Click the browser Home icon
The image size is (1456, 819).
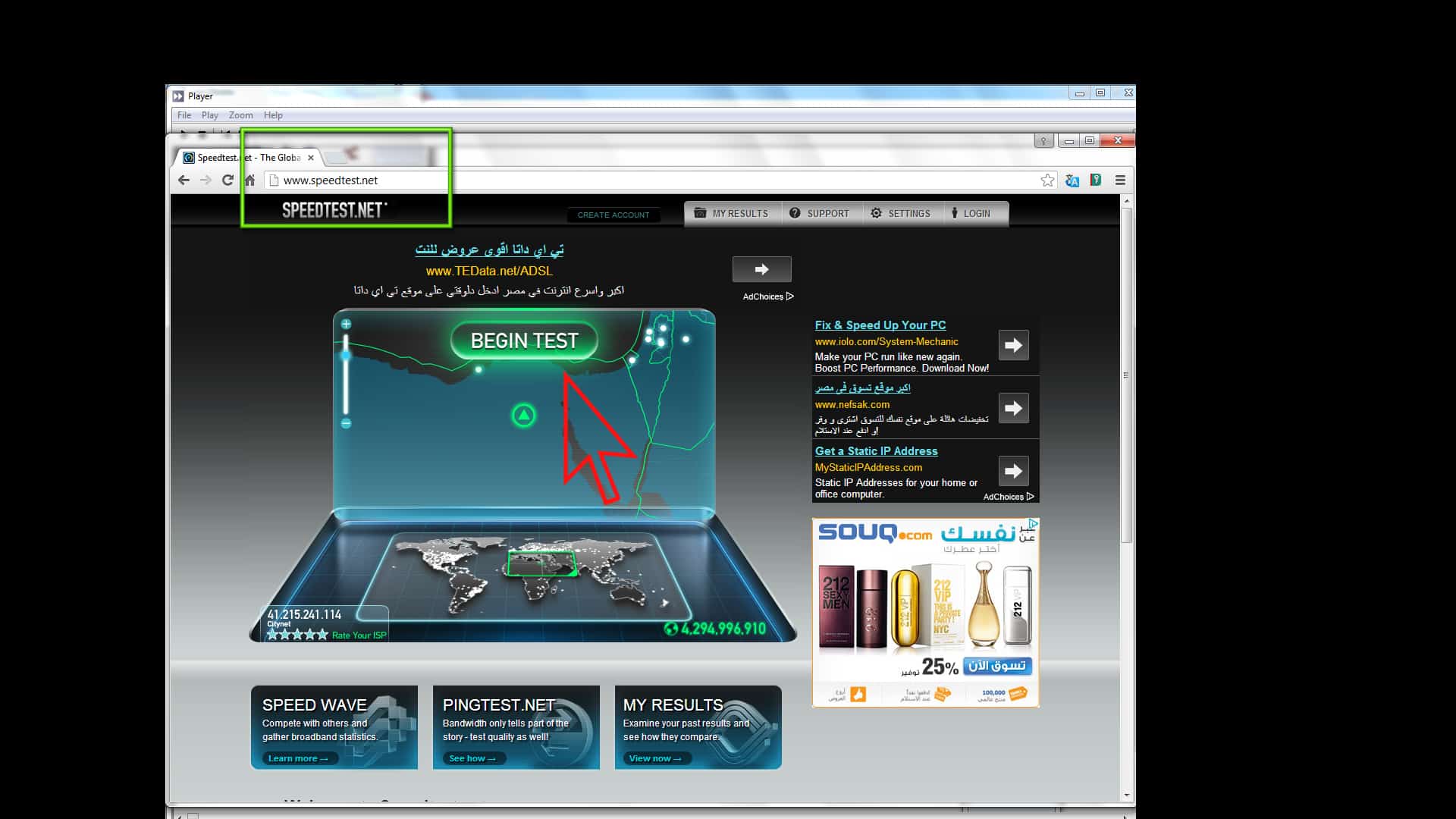(249, 180)
